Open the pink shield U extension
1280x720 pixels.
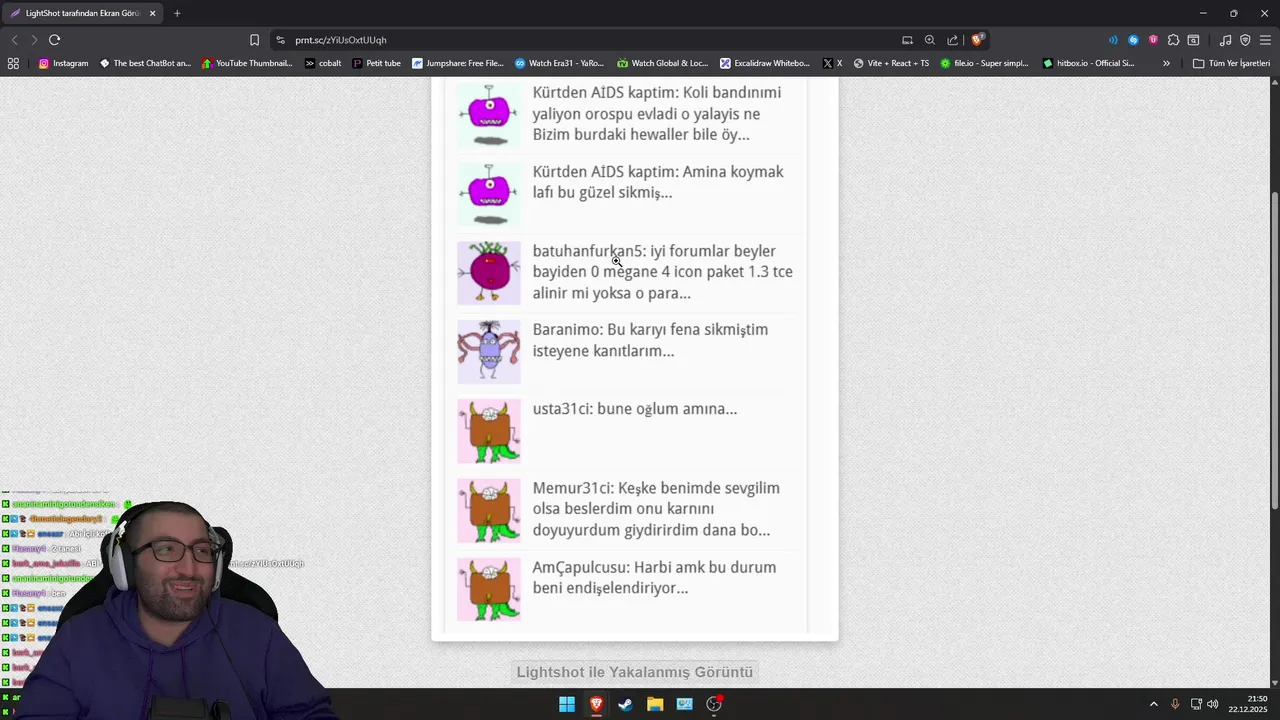pyautogui.click(x=1153, y=40)
